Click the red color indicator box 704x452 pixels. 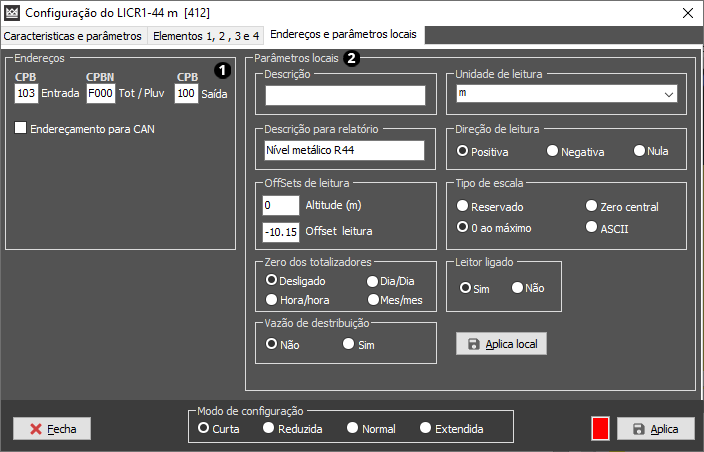(600, 428)
